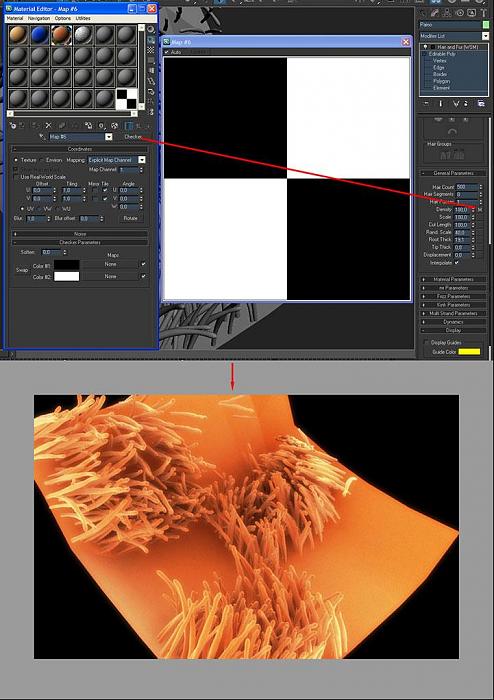Select the blue material sample sphere

tap(39, 35)
